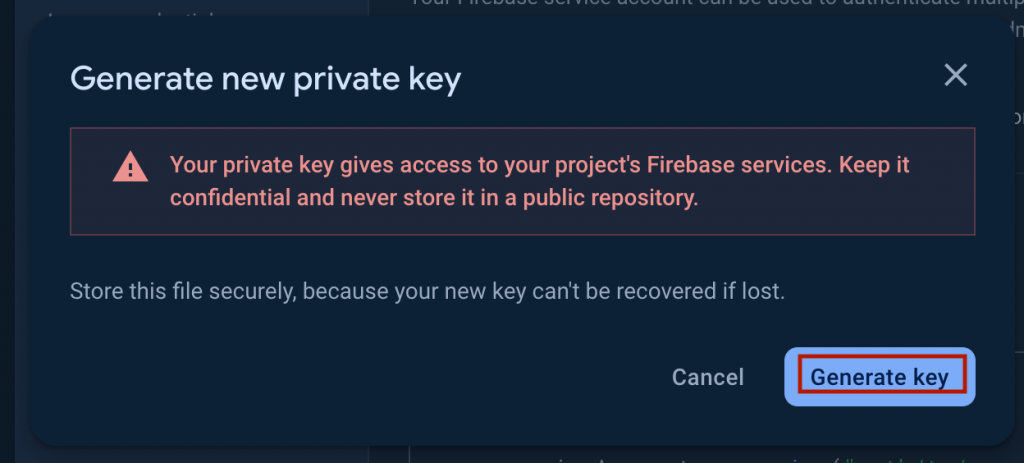Viewport: 1024px width, 463px height.
Task: Click the red private key warning message
Action: 539,181
